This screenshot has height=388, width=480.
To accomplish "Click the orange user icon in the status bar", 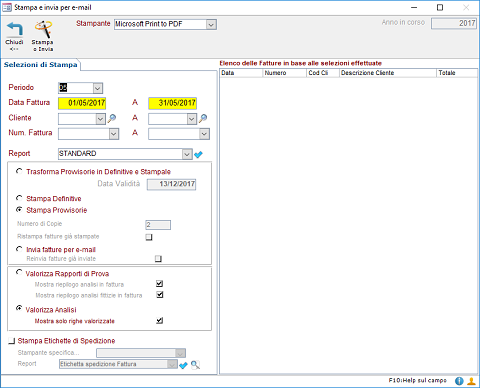I will point(471,381).
